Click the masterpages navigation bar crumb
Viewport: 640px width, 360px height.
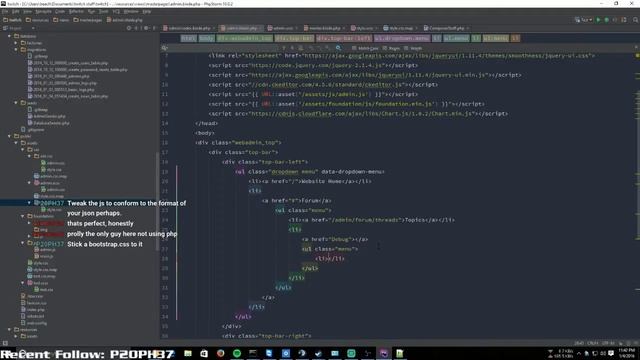click(x=88, y=20)
